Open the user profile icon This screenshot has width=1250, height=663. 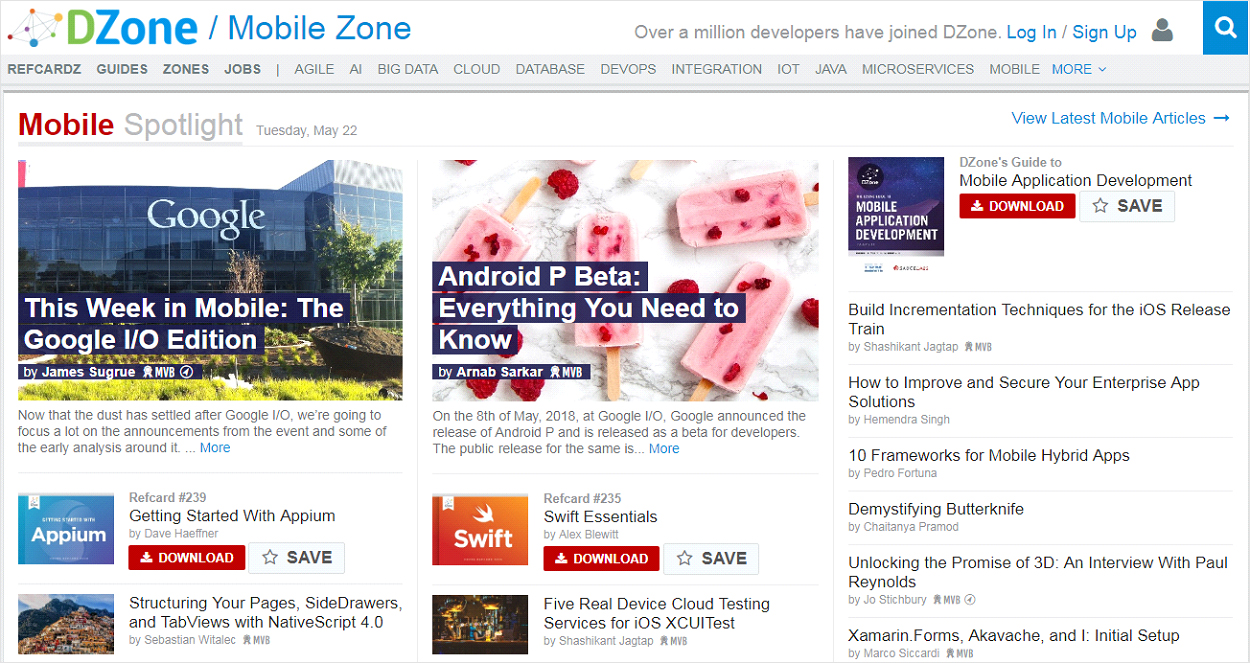[1162, 31]
